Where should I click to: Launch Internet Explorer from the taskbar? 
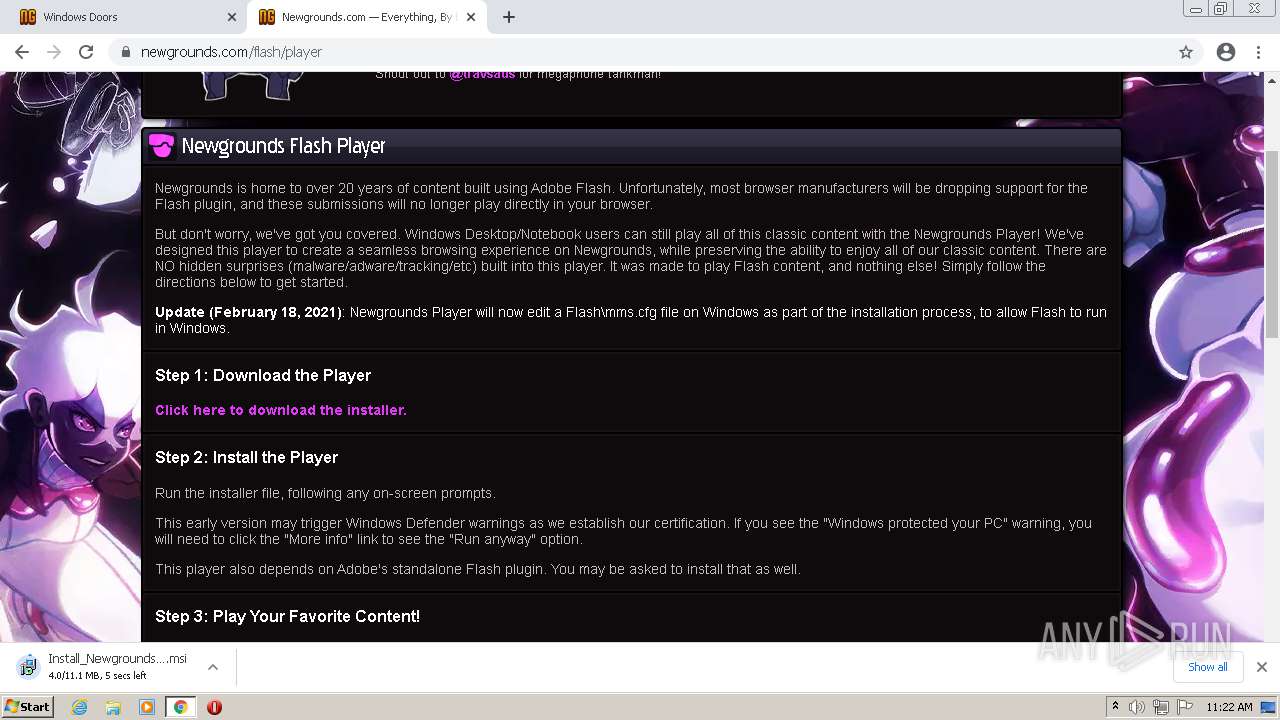80,707
